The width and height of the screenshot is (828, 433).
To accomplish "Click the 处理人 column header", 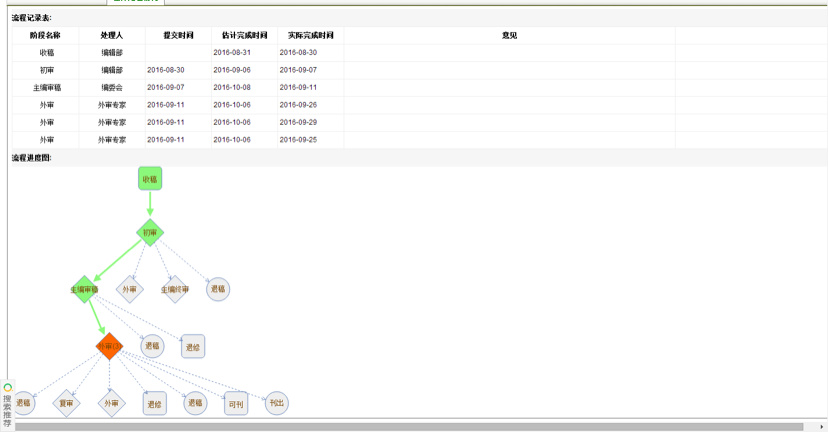I will point(112,35).
